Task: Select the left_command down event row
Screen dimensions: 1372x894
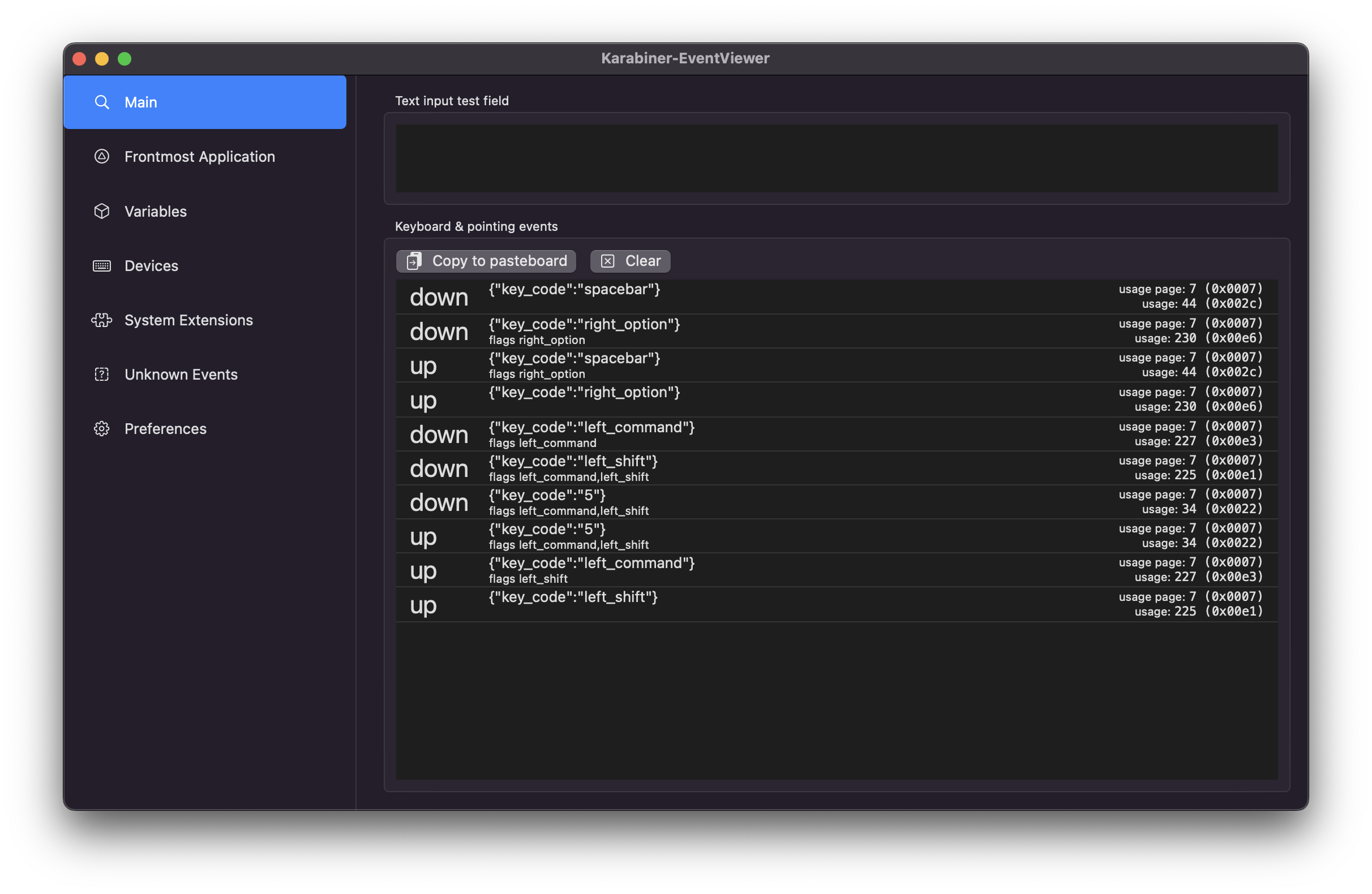Action: [x=836, y=434]
